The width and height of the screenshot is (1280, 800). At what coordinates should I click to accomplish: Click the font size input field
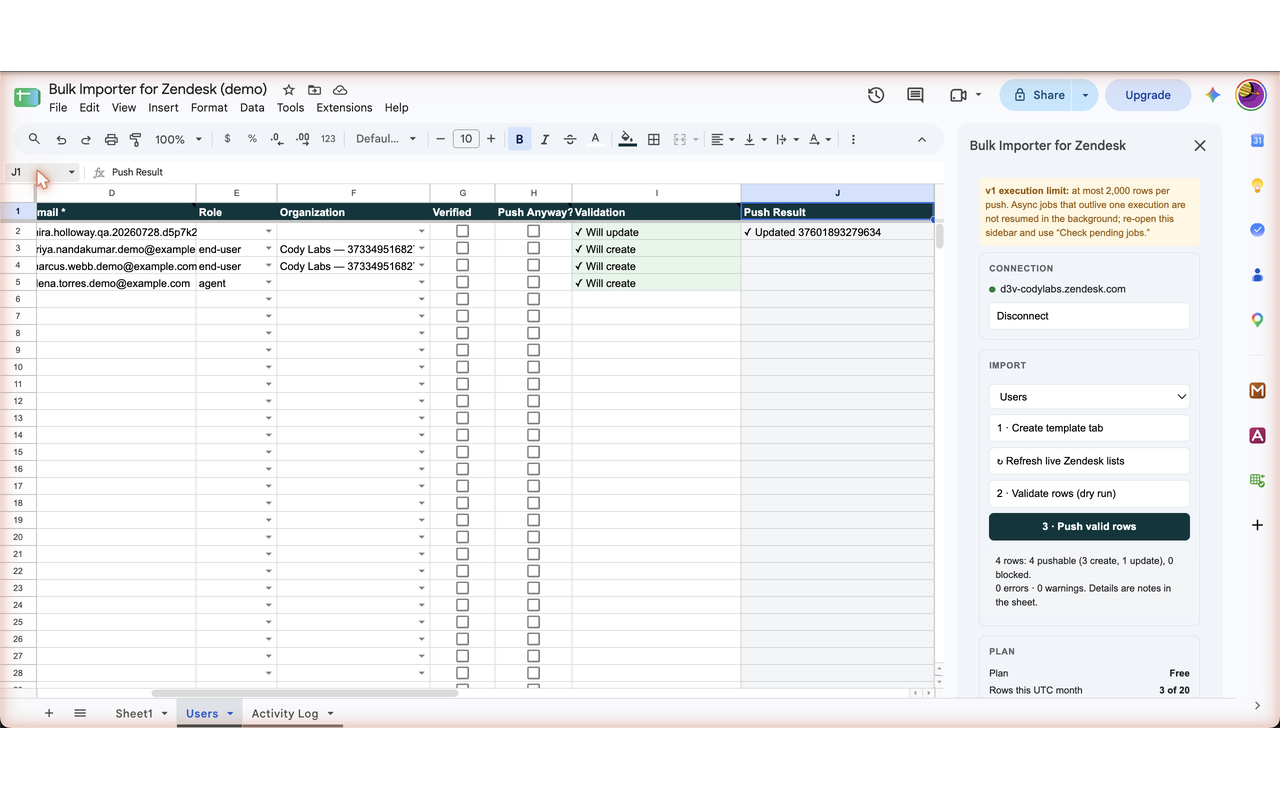tap(466, 139)
